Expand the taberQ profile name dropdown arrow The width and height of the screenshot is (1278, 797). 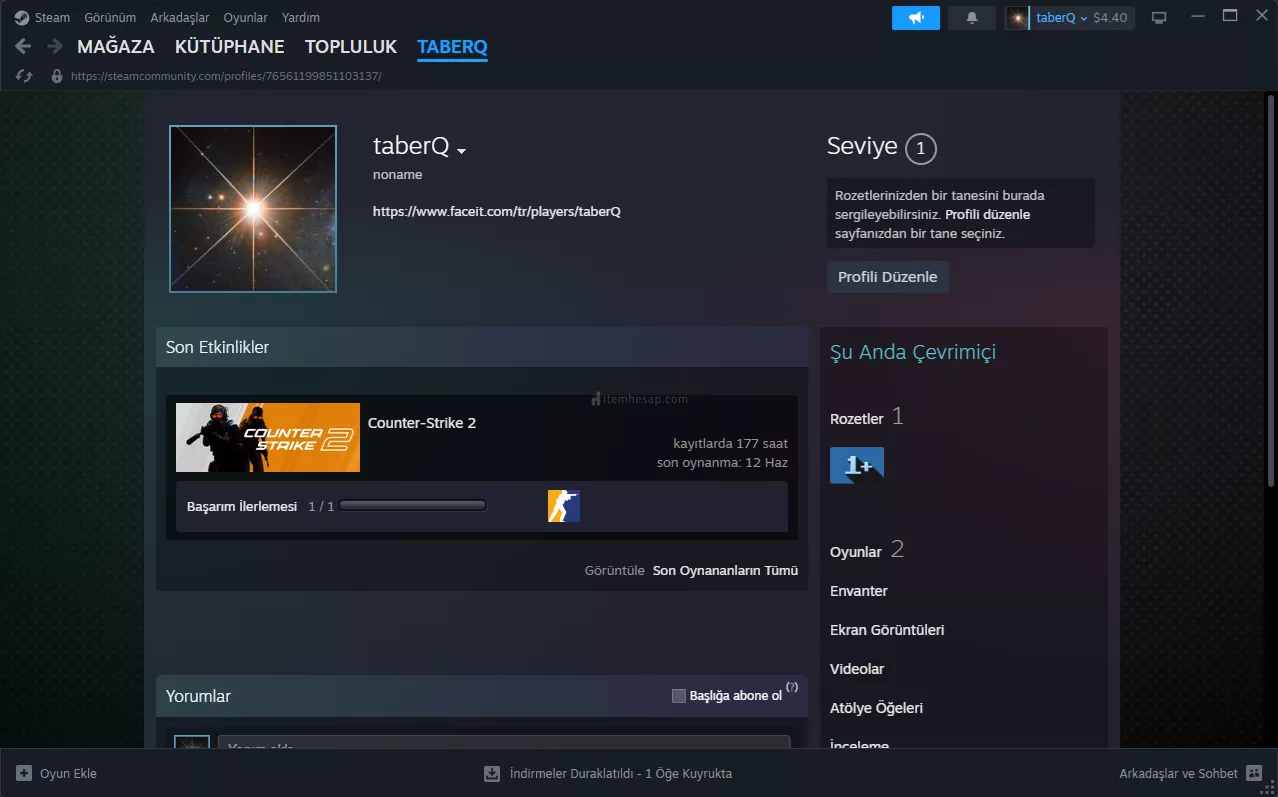point(461,151)
